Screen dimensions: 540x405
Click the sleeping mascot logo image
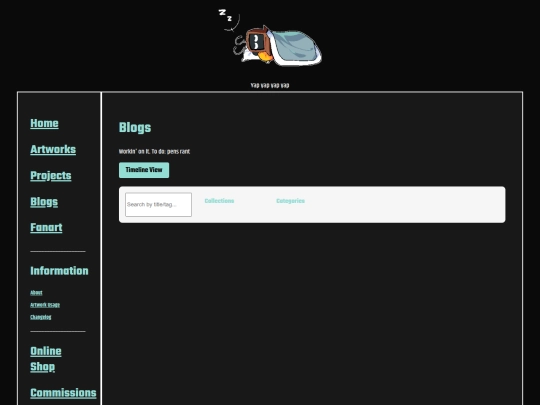[270, 37]
